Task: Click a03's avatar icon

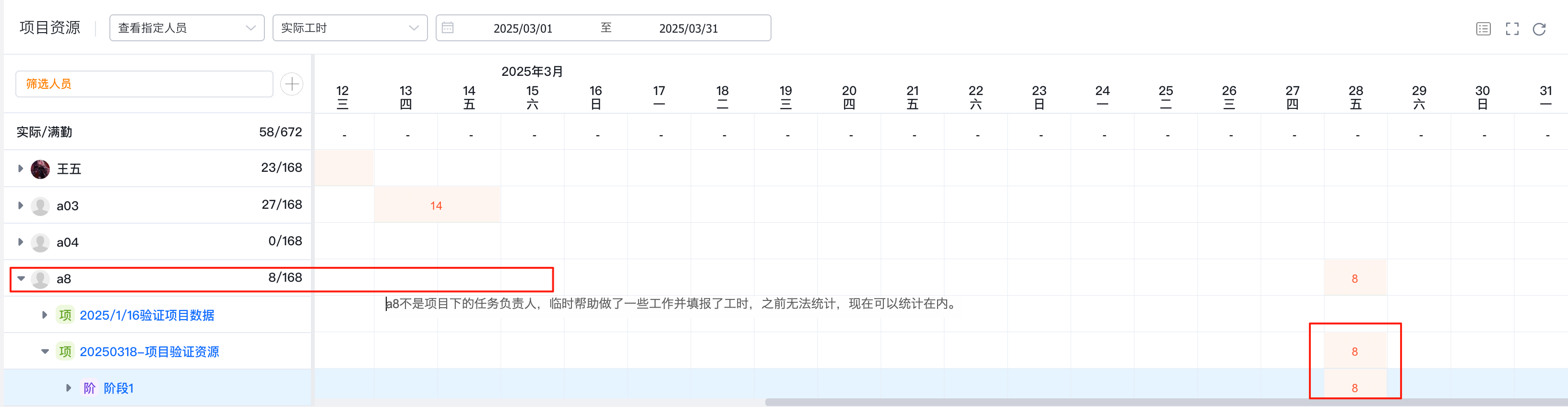Action: click(40, 206)
